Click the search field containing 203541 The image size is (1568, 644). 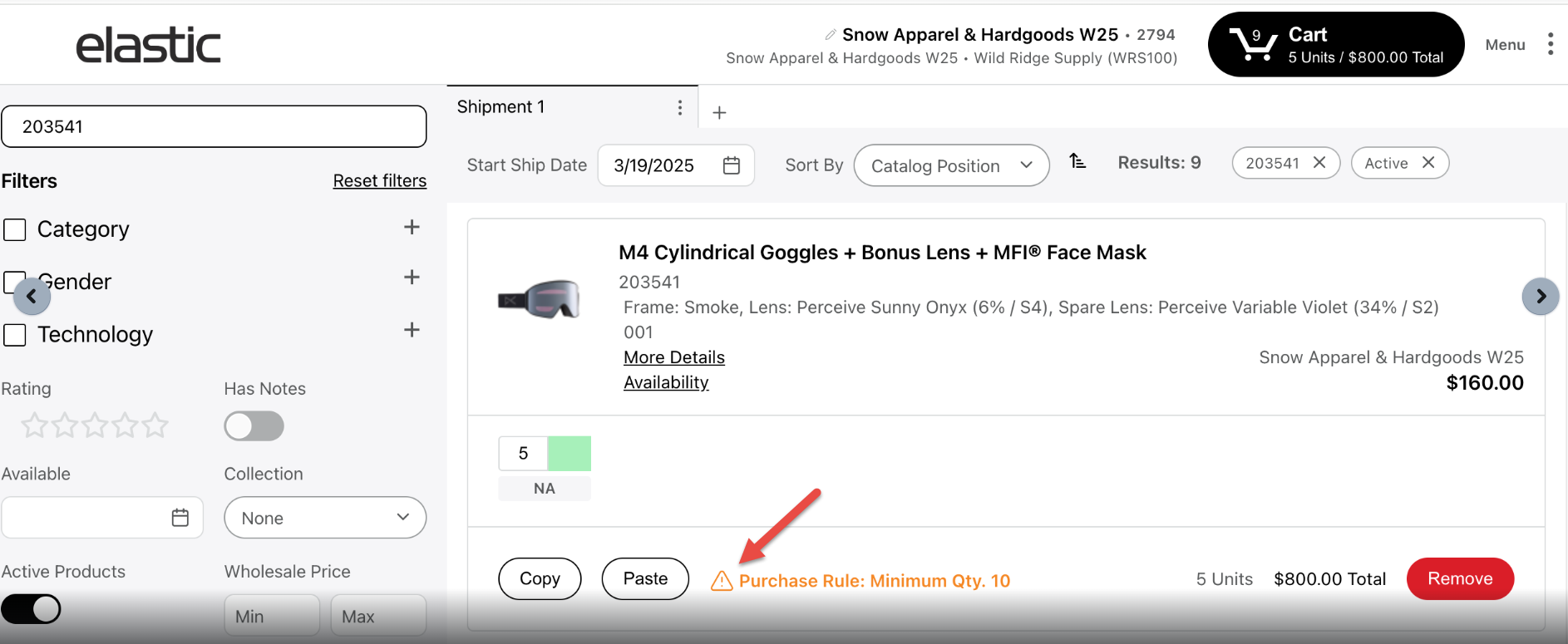tap(214, 126)
